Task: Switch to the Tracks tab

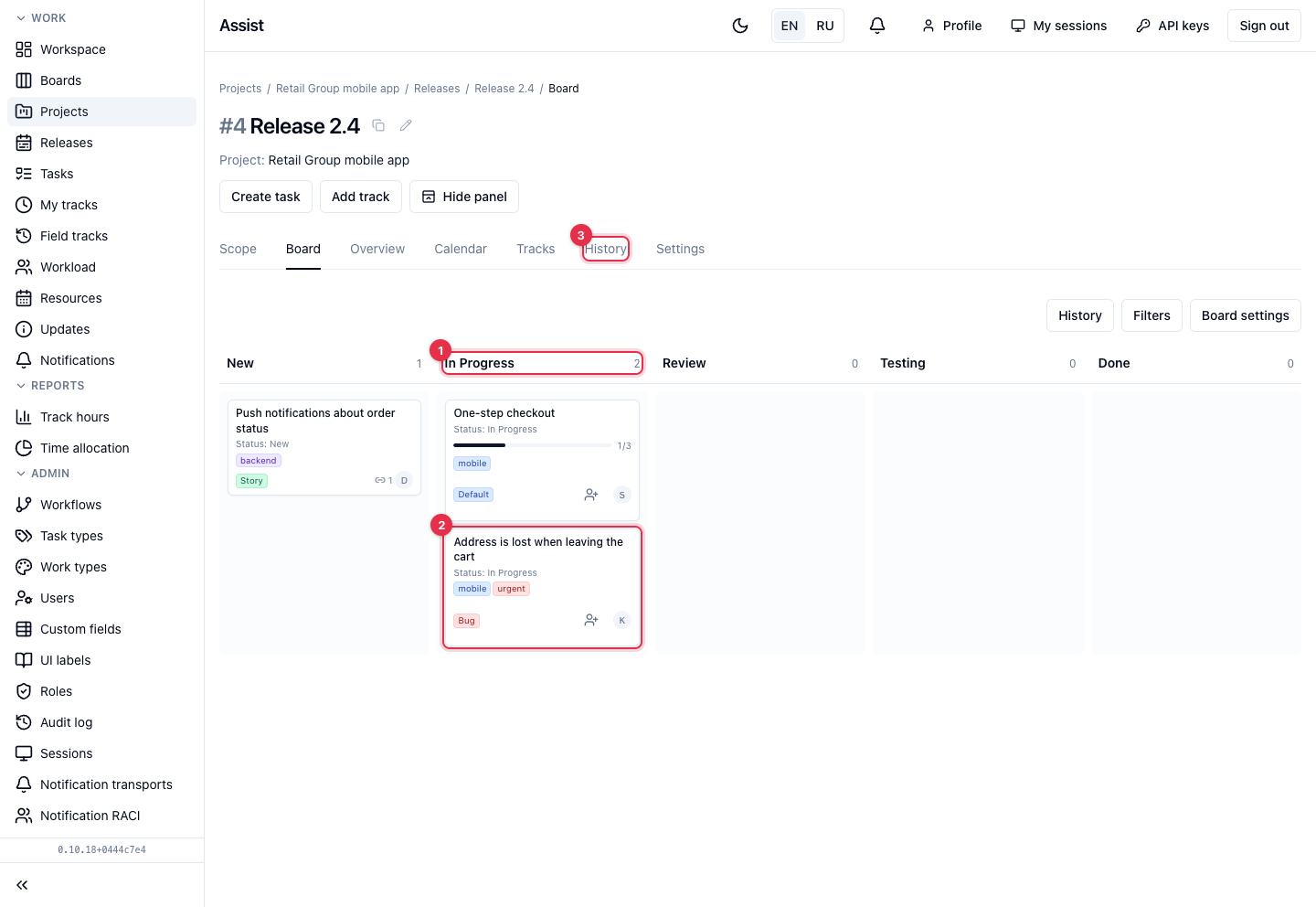Action: point(536,249)
